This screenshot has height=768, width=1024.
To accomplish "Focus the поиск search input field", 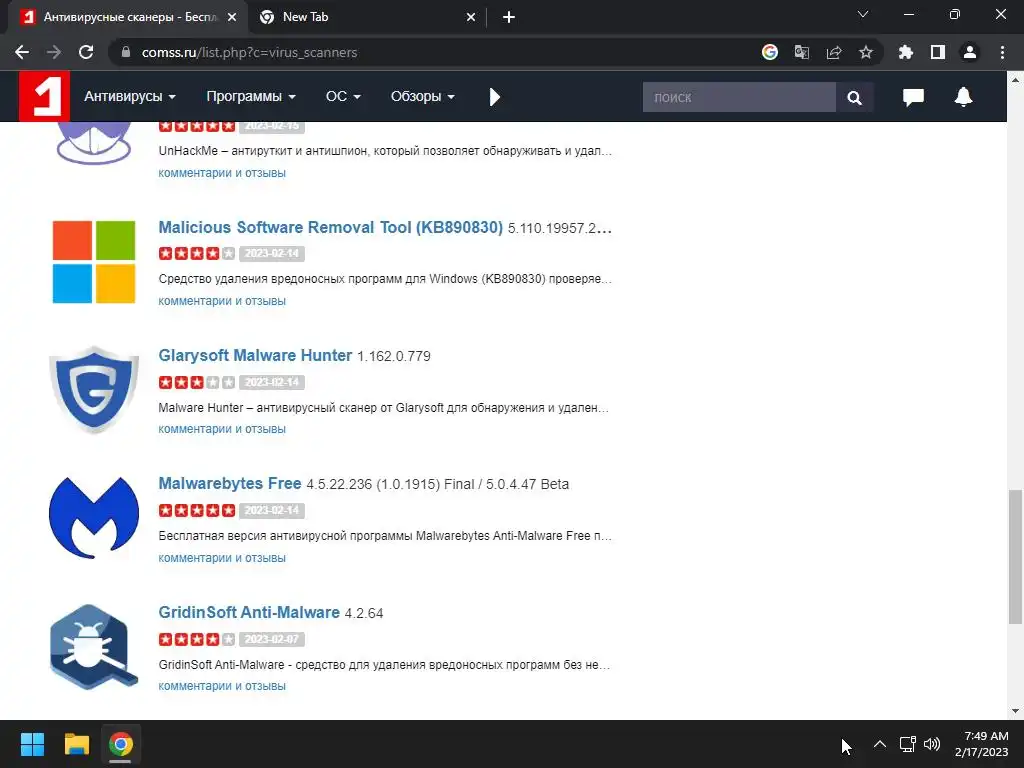I will (x=739, y=97).
